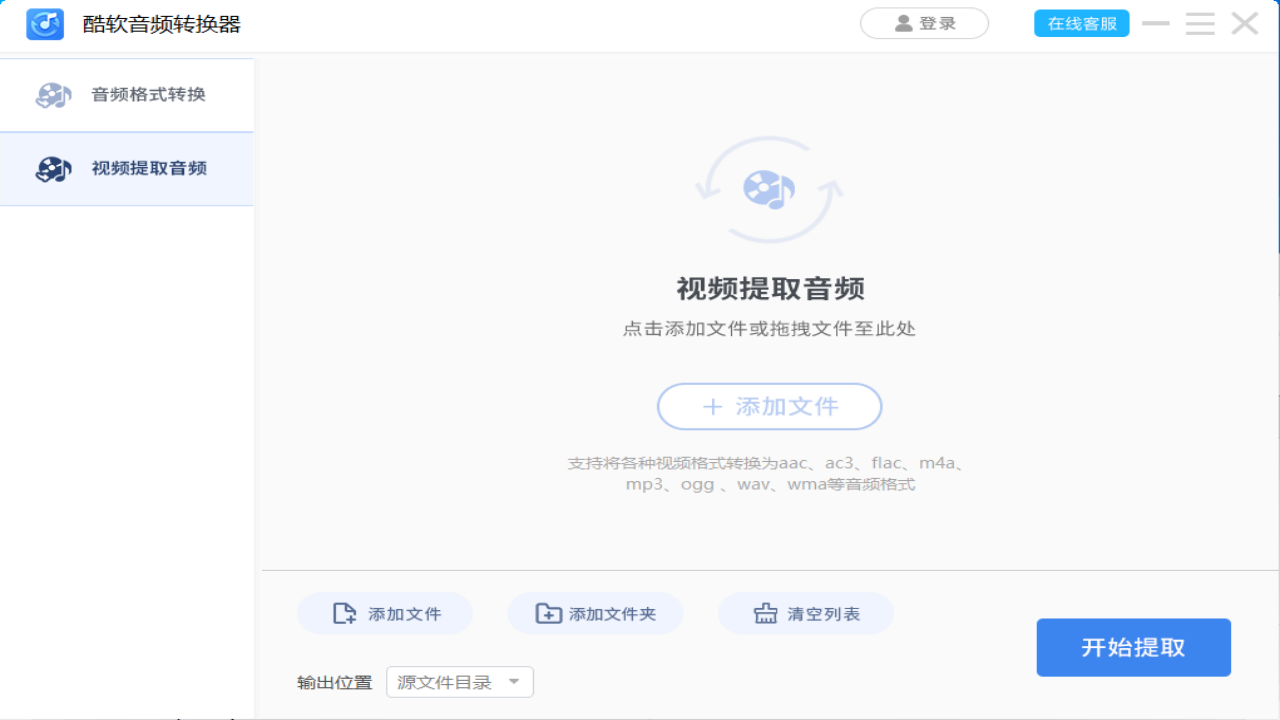The height and width of the screenshot is (720, 1280).
Task: Click the central 添加文件 add files button
Action: (x=769, y=406)
